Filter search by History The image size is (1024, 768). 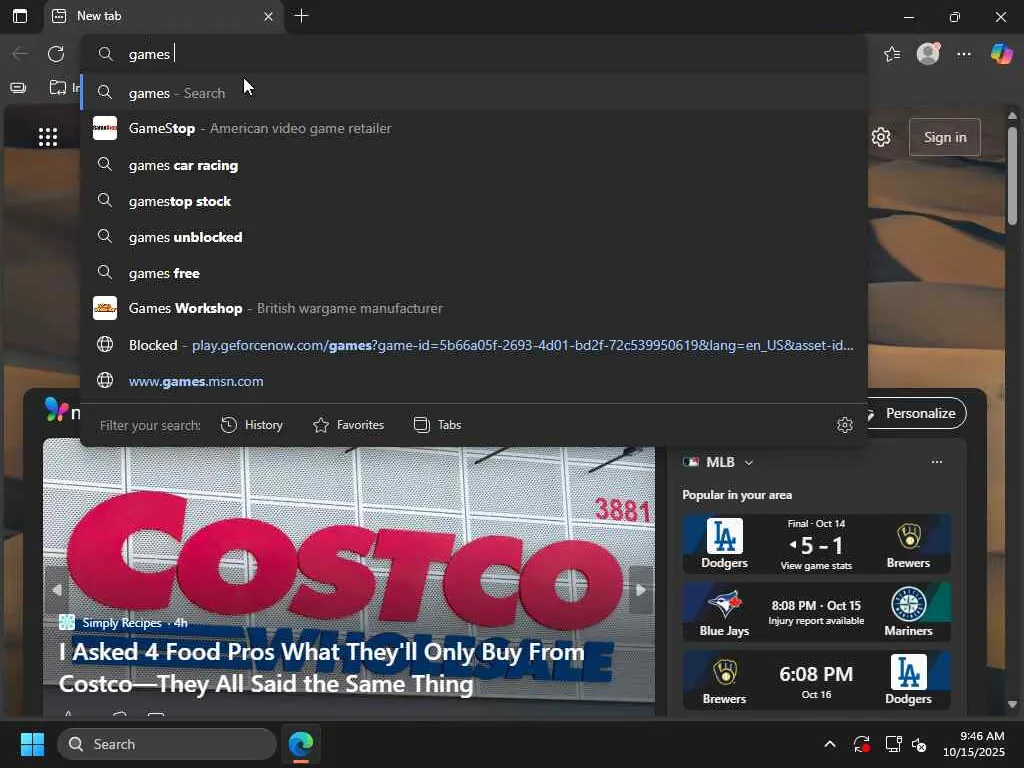(x=251, y=425)
